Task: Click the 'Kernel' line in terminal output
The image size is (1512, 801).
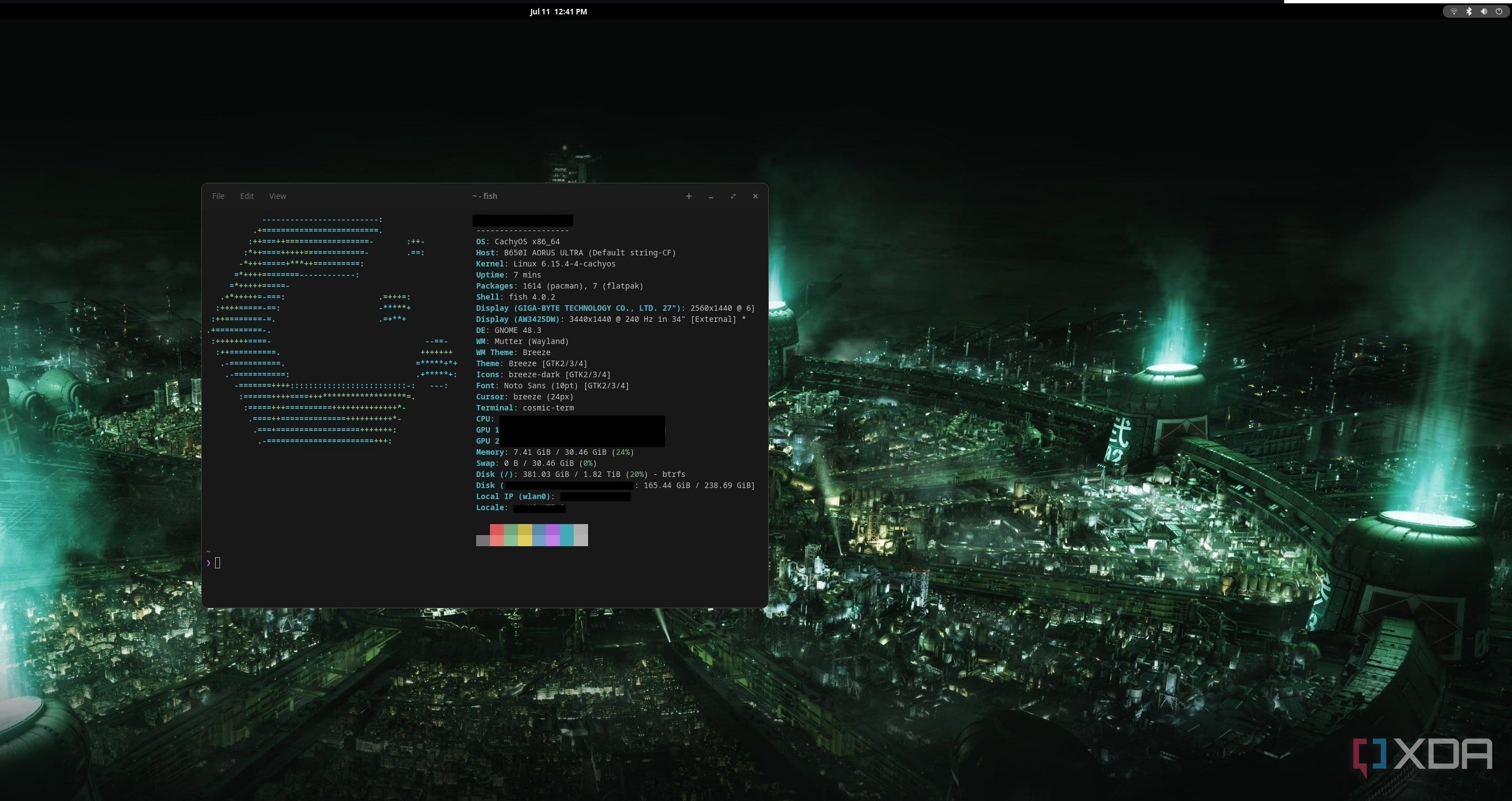Action: [x=545, y=264]
